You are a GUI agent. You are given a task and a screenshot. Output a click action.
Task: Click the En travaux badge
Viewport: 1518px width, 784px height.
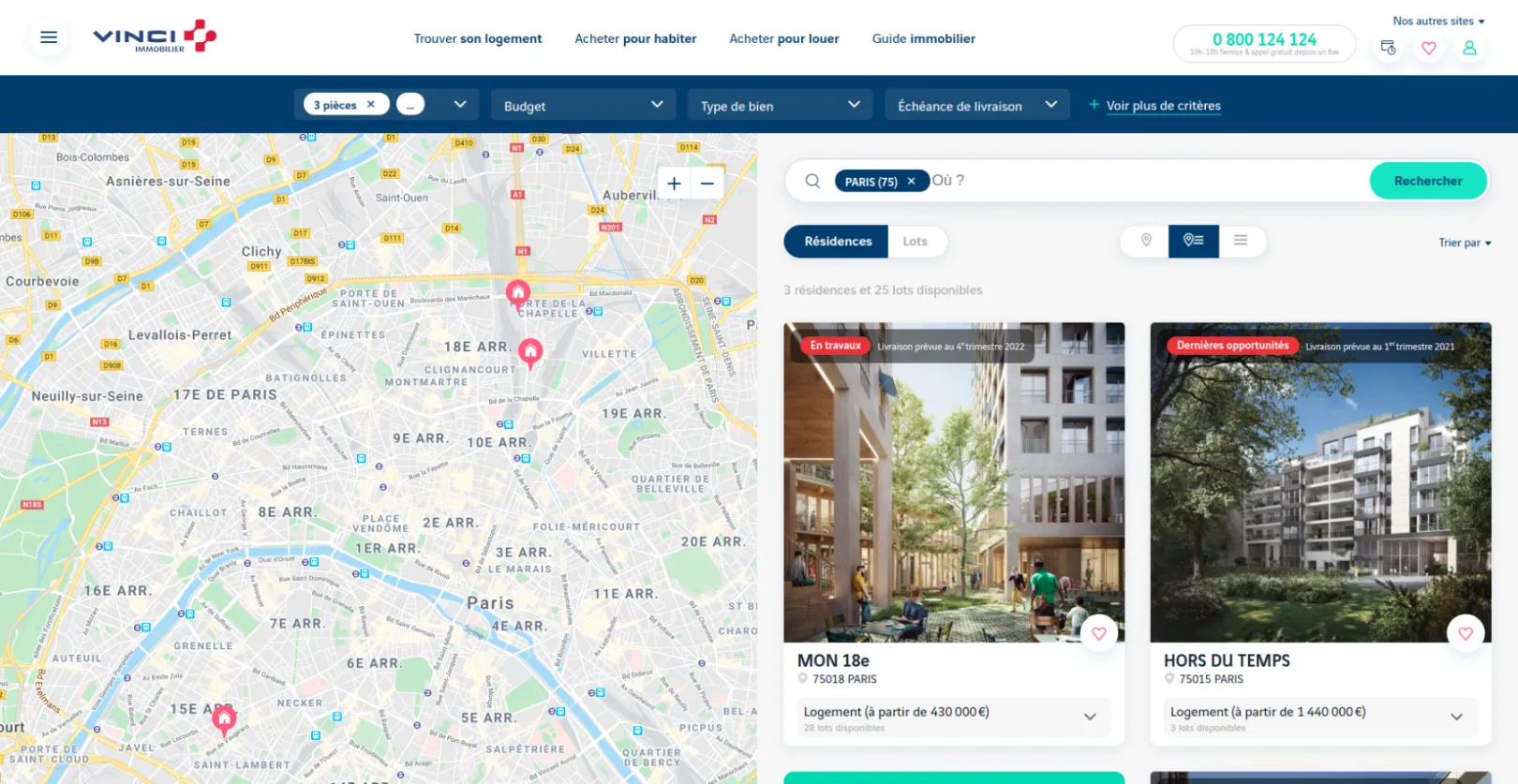click(x=835, y=346)
